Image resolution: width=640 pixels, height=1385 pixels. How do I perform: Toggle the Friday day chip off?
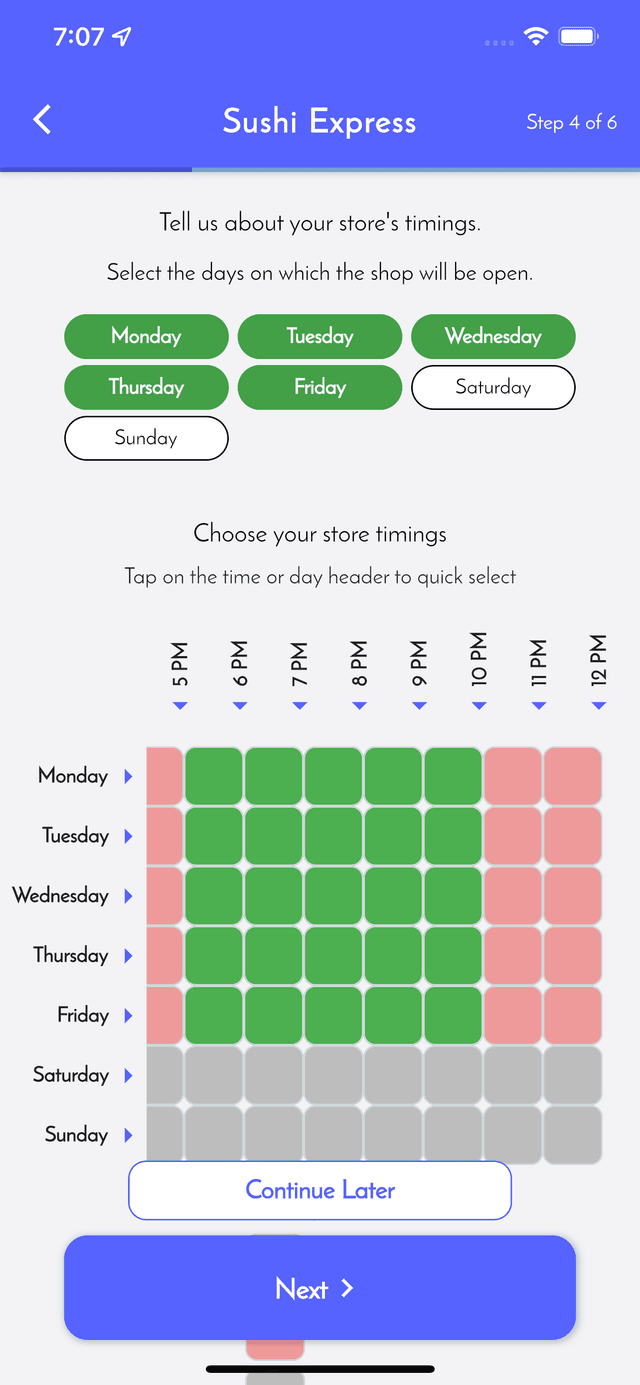tap(320, 388)
